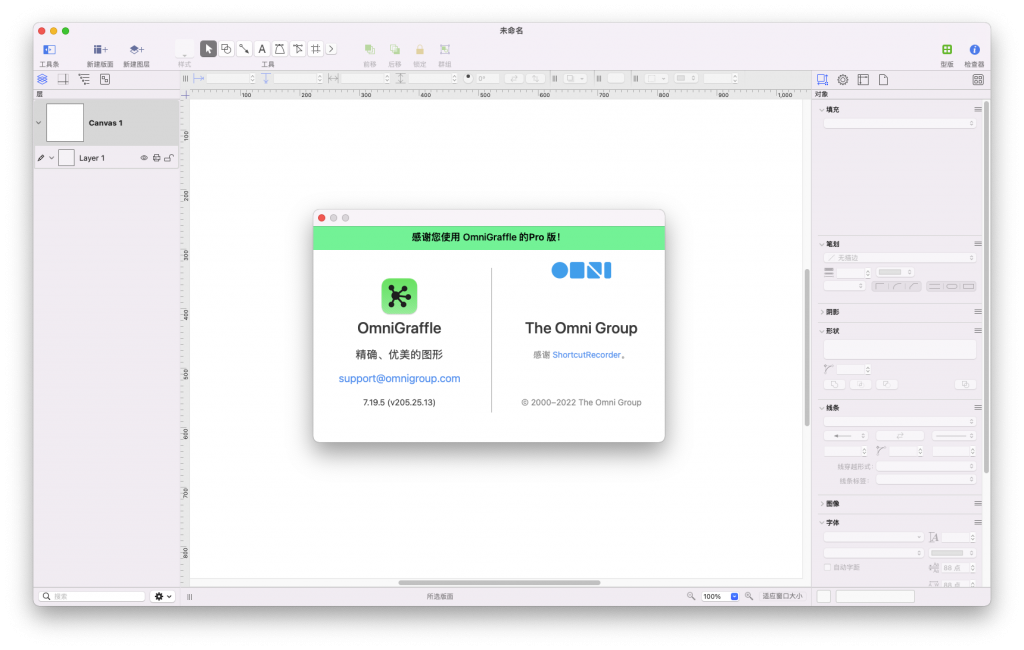Select the Point Editor tool
The width and height of the screenshot is (1024, 650).
(298, 49)
